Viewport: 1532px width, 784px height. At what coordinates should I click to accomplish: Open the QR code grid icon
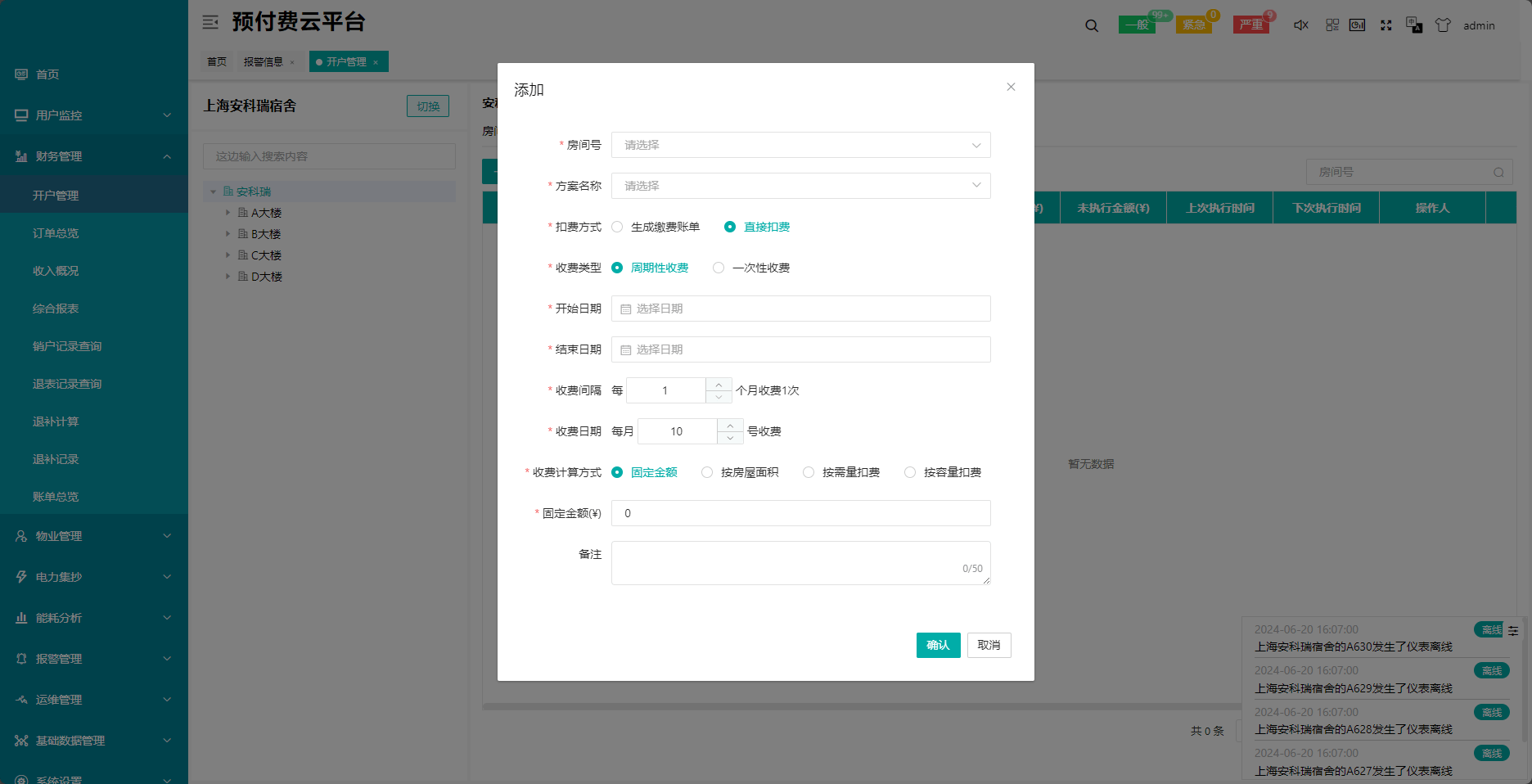1332,25
